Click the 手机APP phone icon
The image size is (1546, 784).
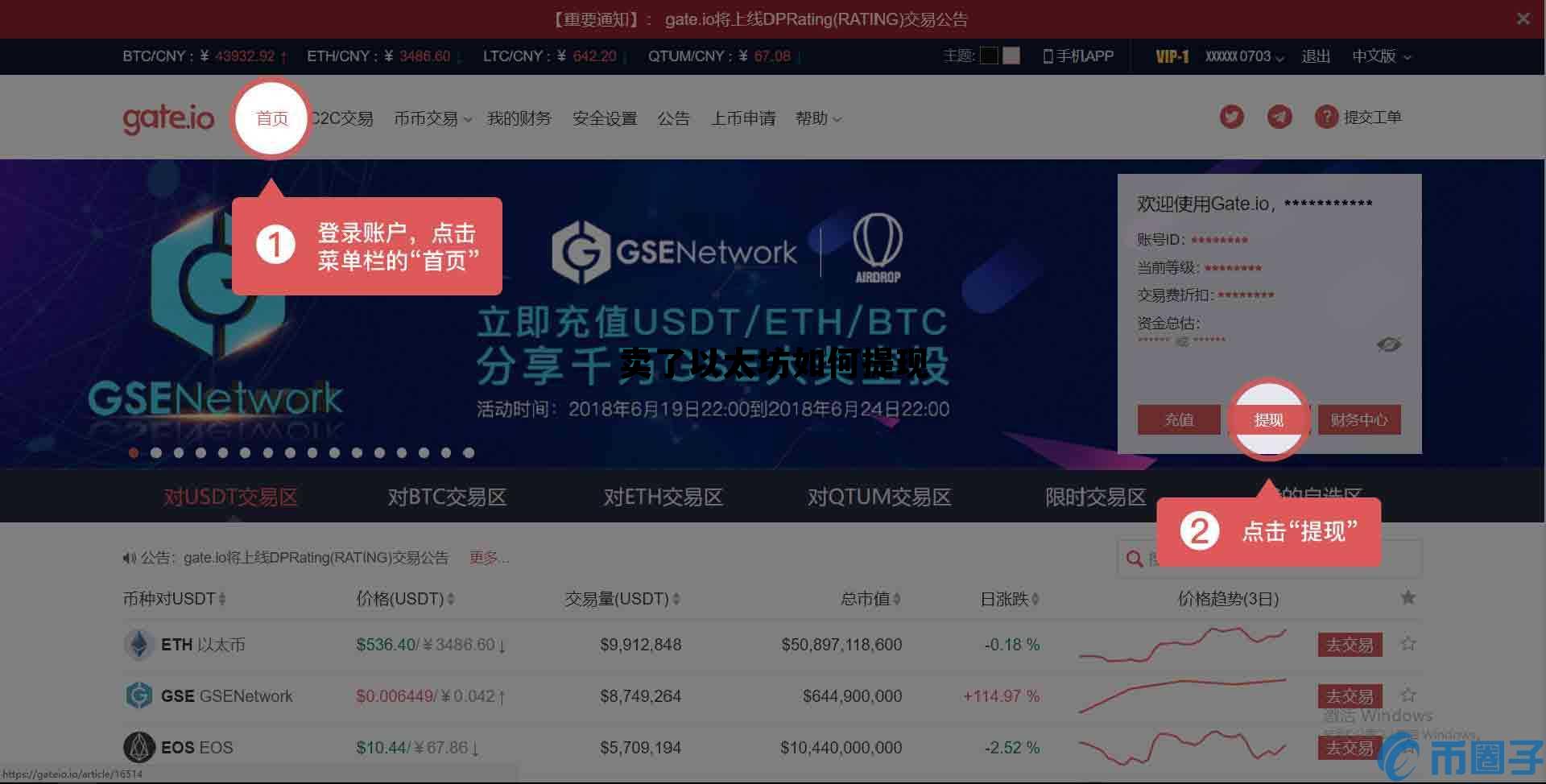click(x=1047, y=56)
